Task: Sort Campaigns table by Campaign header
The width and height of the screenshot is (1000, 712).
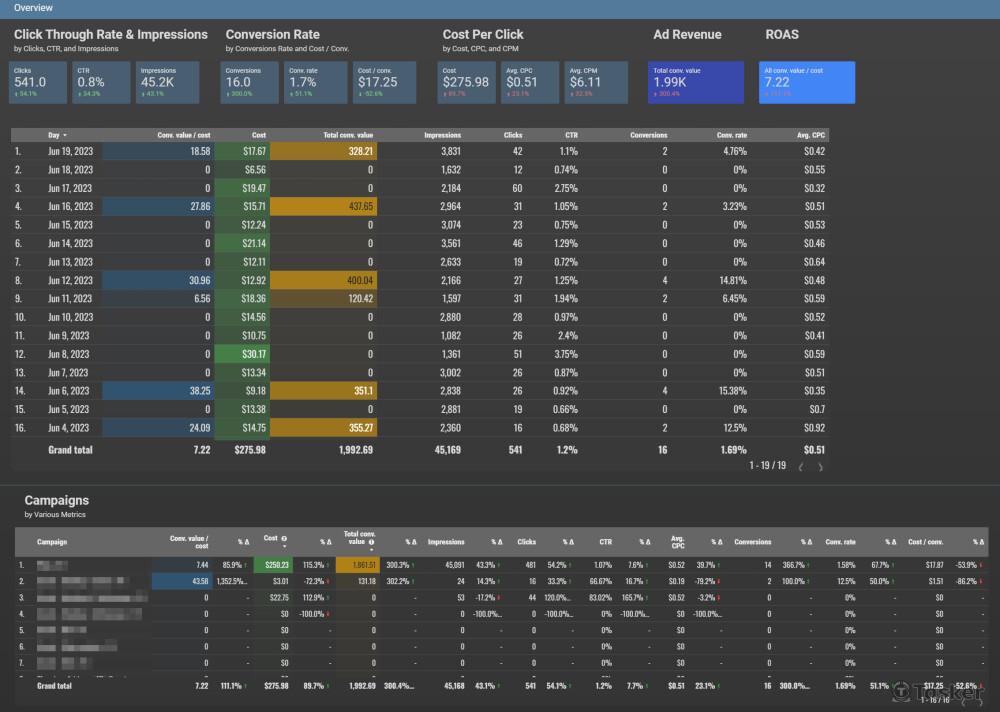Action: click(53, 542)
